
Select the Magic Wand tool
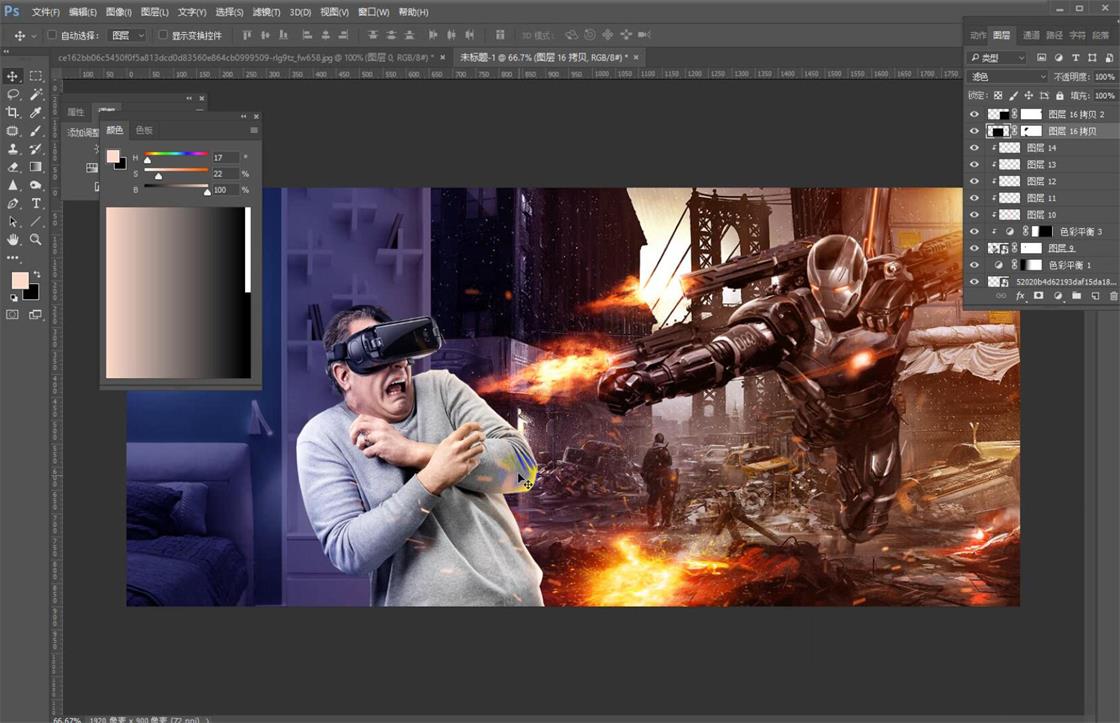(36, 94)
